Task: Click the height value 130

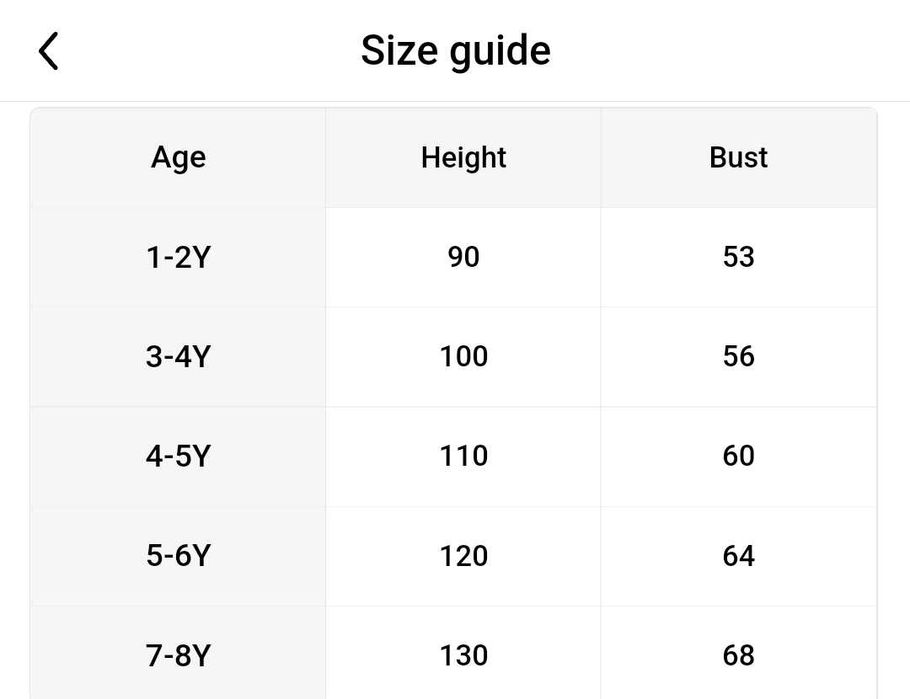Action: point(463,656)
